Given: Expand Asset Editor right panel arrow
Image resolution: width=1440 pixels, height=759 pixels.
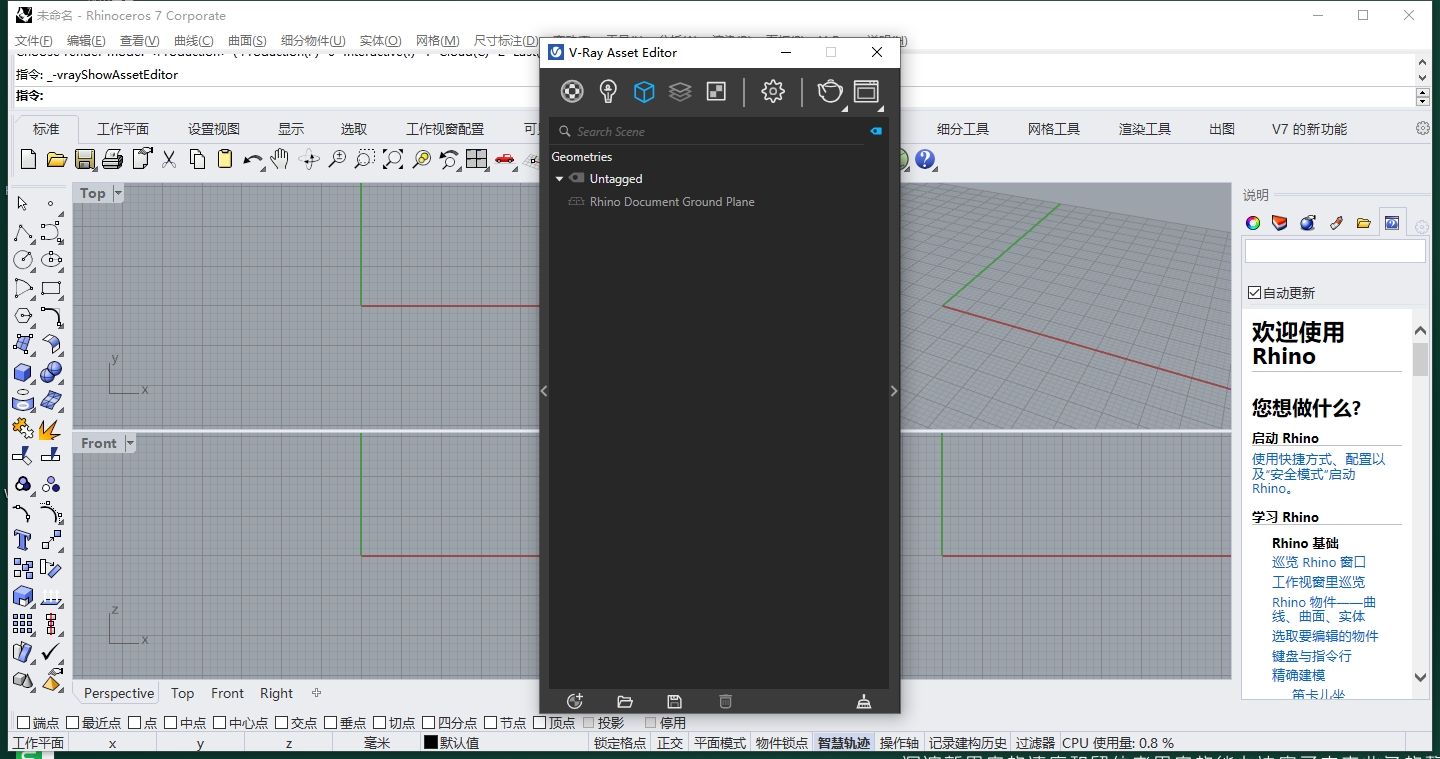Looking at the screenshot, I should 894,391.
